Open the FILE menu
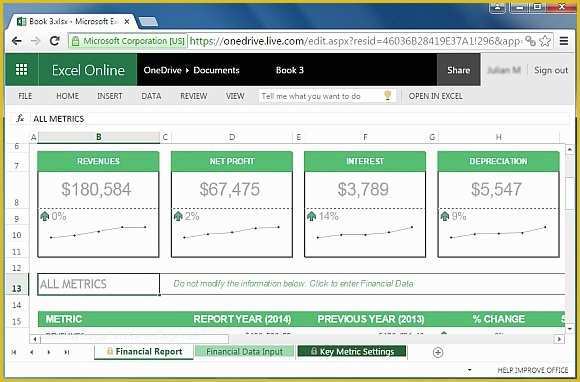This screenshot has height=382, width=580. [25, 96]
